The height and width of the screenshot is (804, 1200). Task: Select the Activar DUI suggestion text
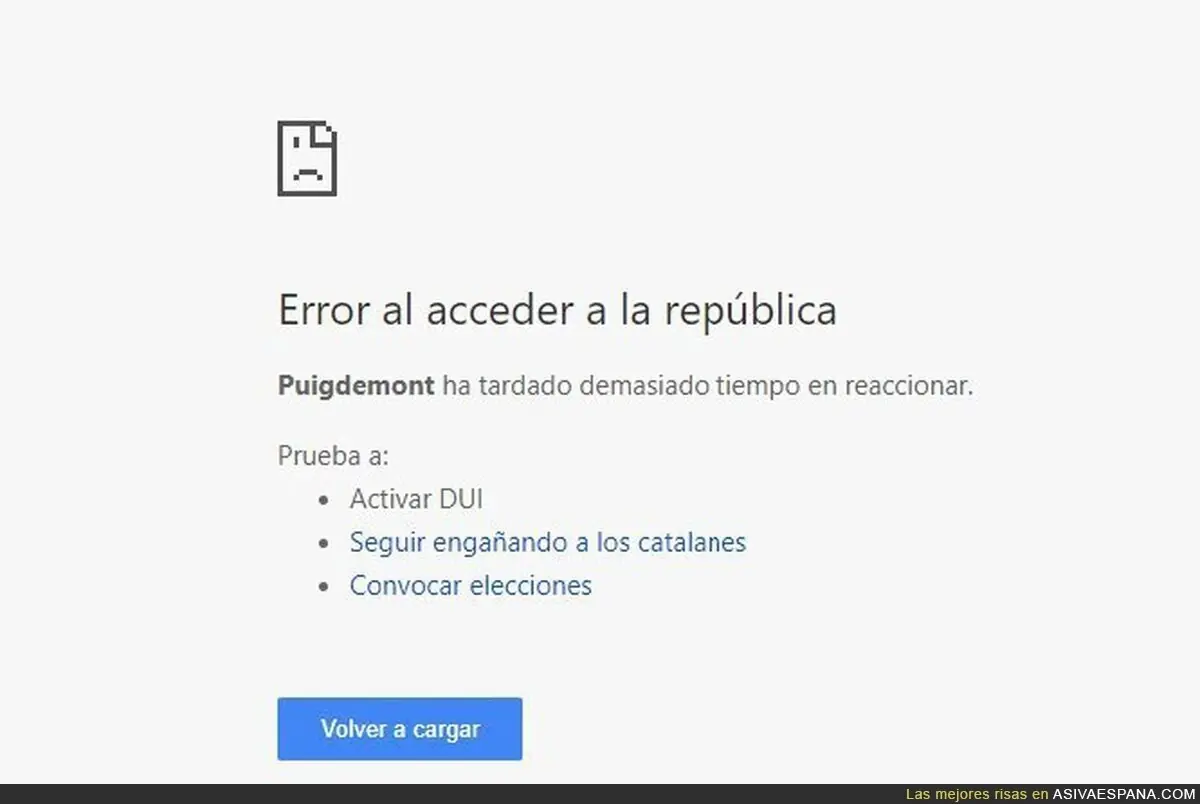point(416,499)
